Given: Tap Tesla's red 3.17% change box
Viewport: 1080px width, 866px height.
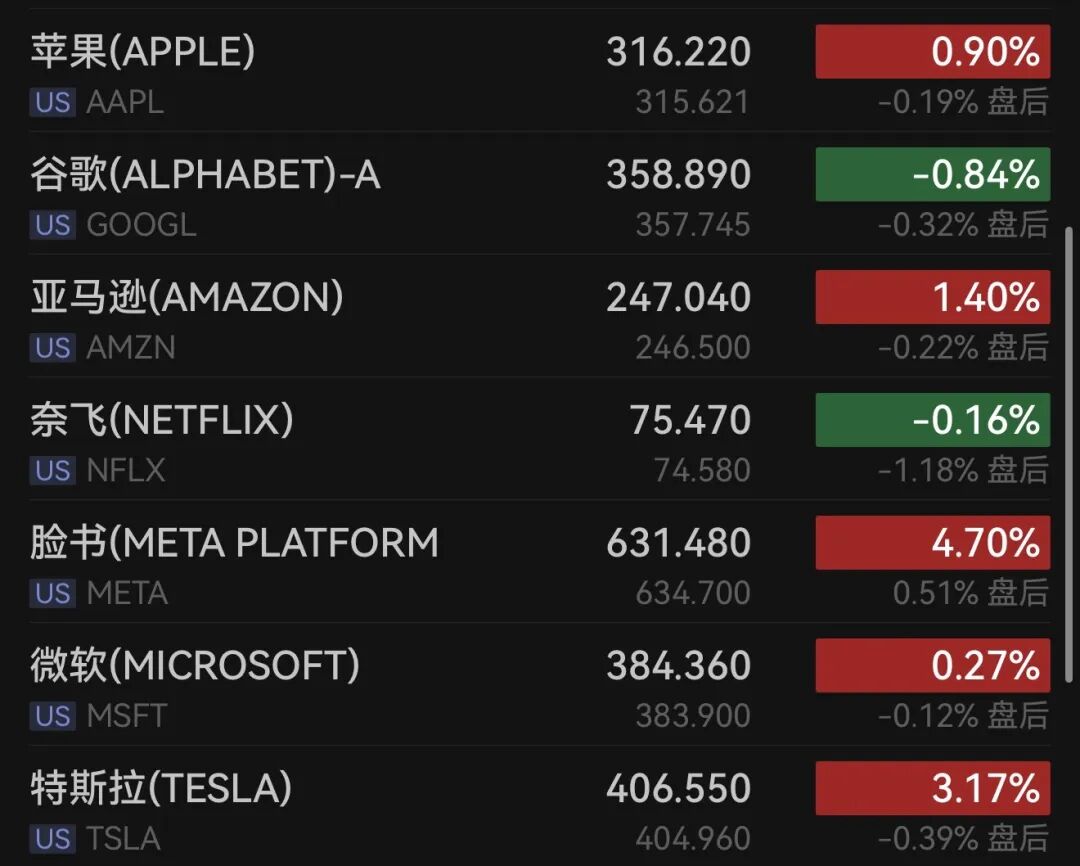Looking at the screenshot, I should [933, 788].
